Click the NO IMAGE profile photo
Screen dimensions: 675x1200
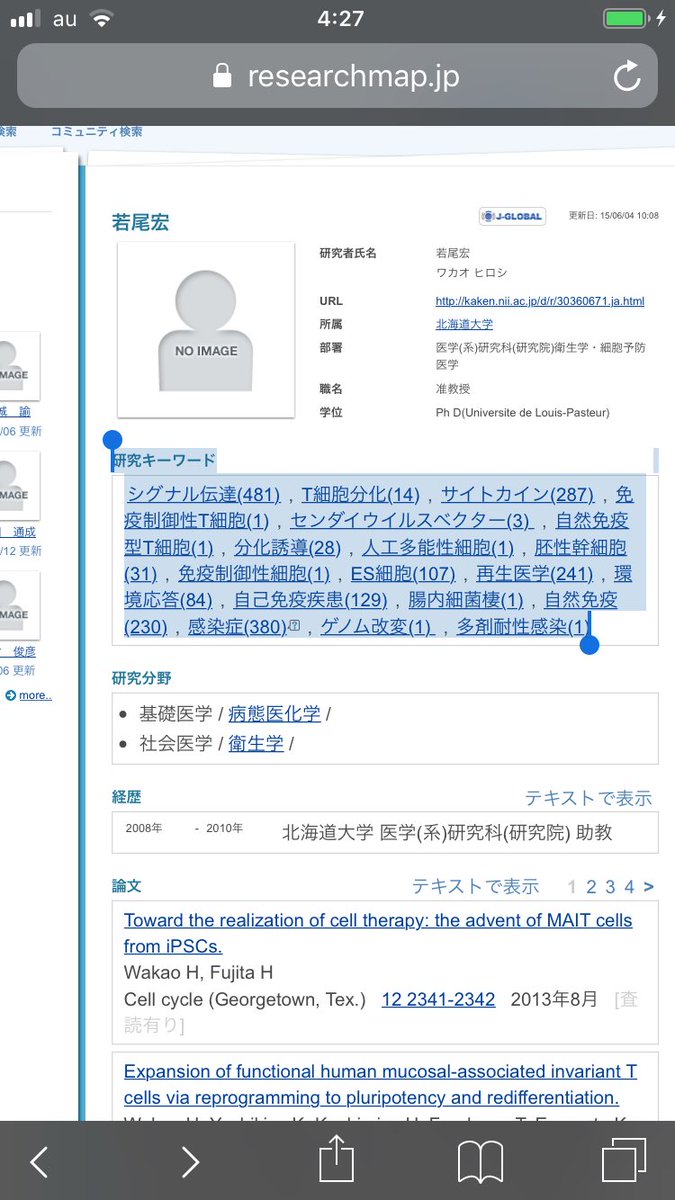206,329
